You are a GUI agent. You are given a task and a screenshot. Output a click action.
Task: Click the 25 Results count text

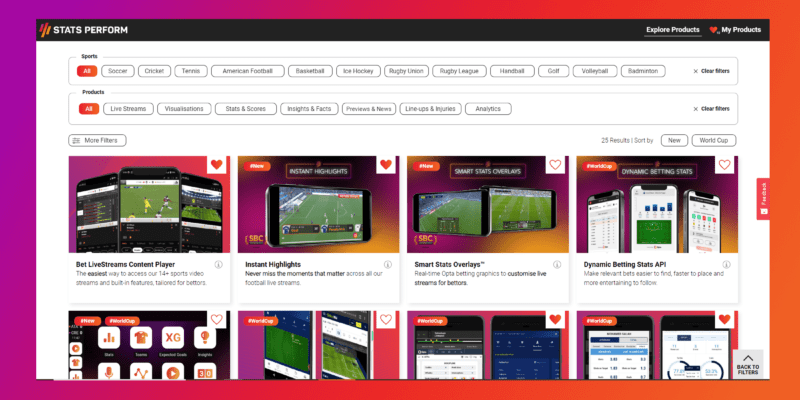pos(616,140)
